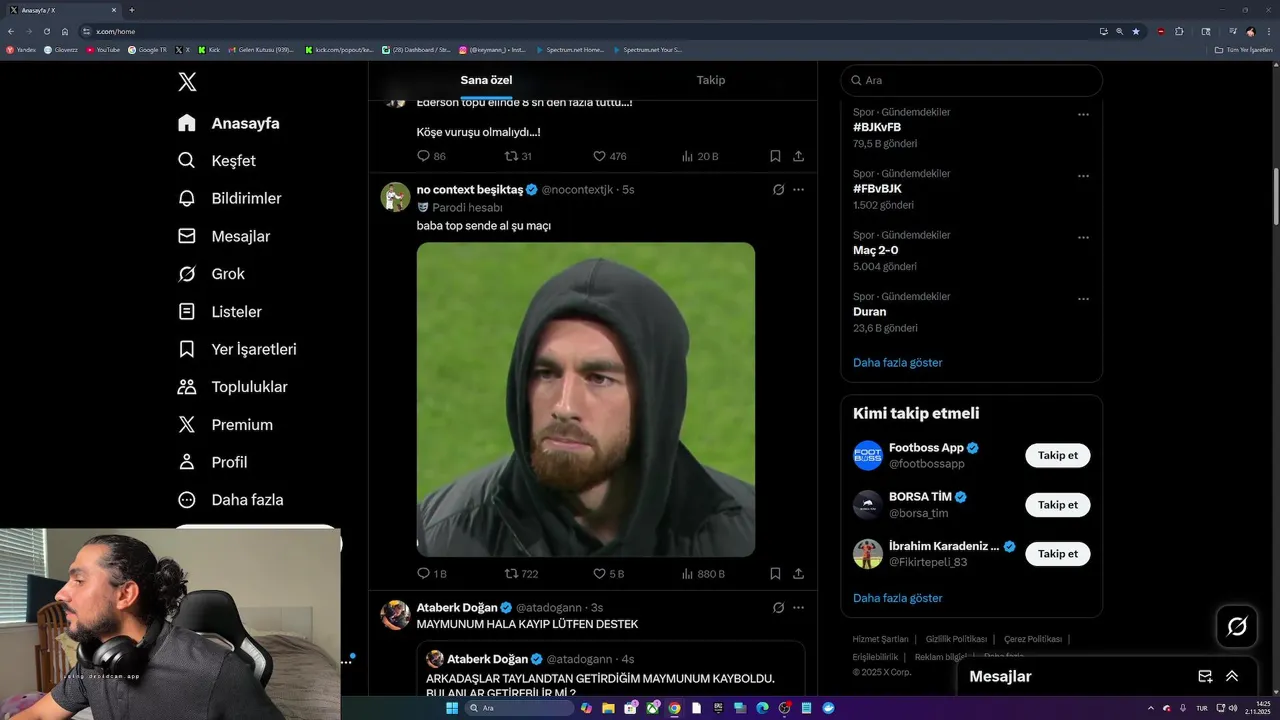Open Listeler from the sidebar
Screen dimensions: 1280x720
click(219, 312)
